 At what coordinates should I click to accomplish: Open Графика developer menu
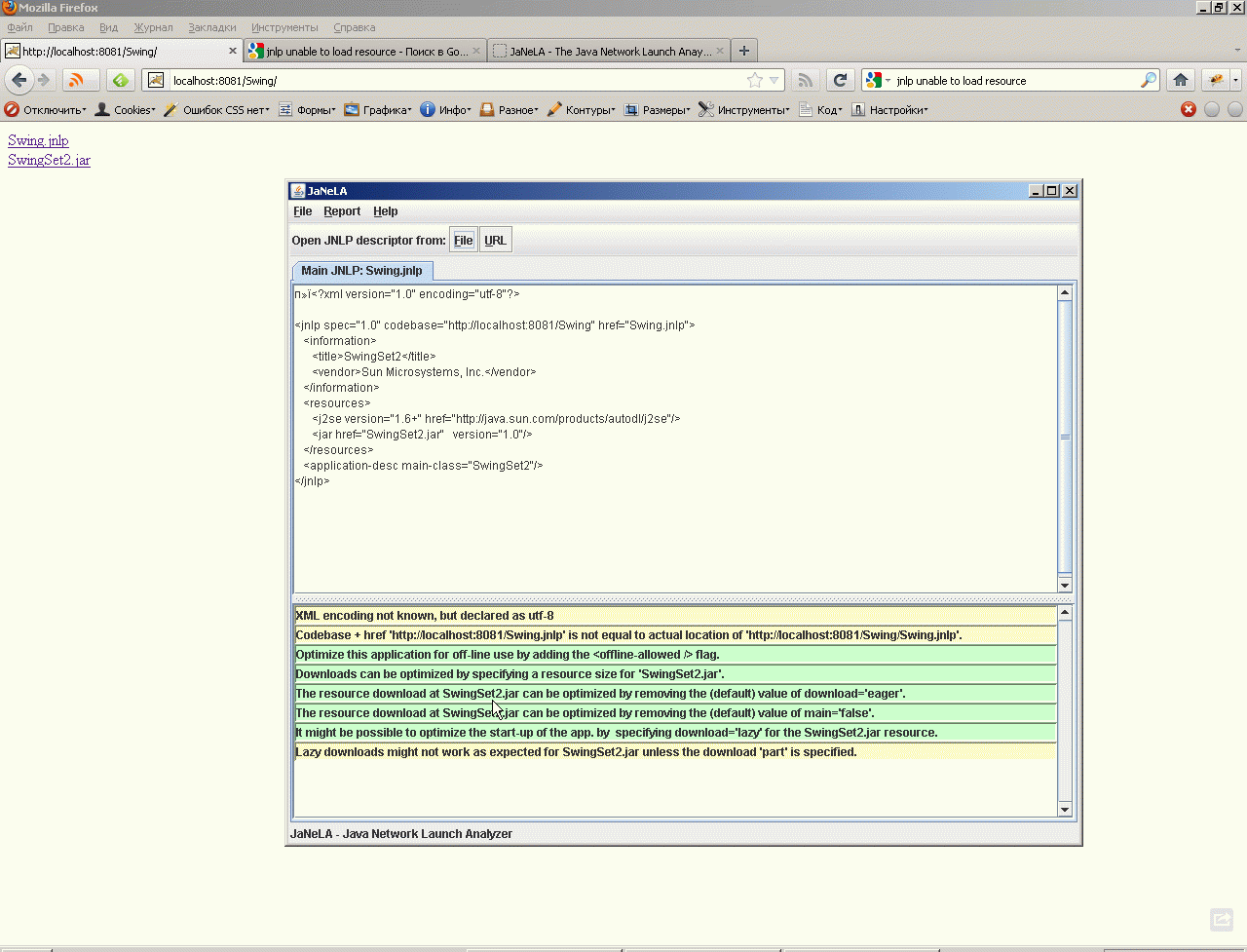(378, 110)
